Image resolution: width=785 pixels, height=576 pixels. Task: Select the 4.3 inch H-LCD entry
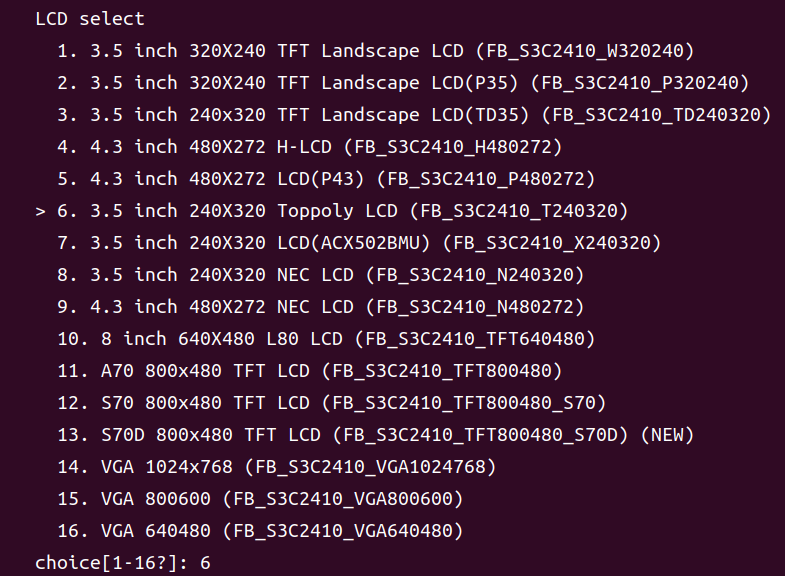[x=310, y=147]
